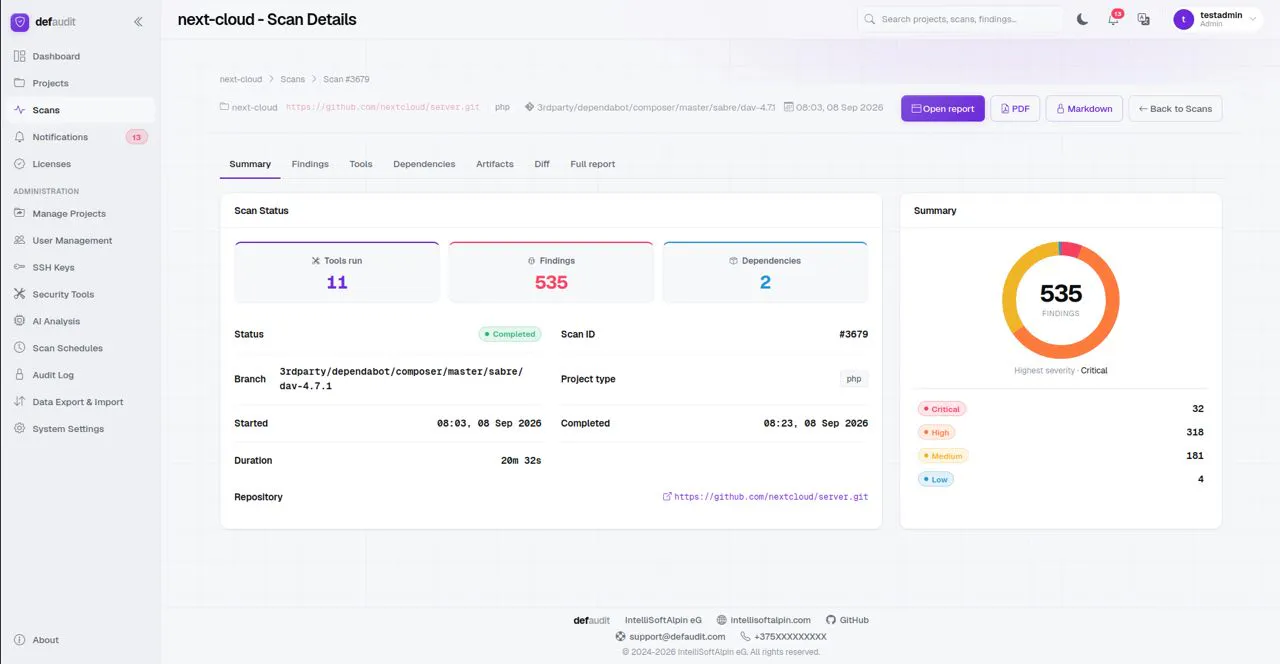Select the Summary tab

(250, 164)
